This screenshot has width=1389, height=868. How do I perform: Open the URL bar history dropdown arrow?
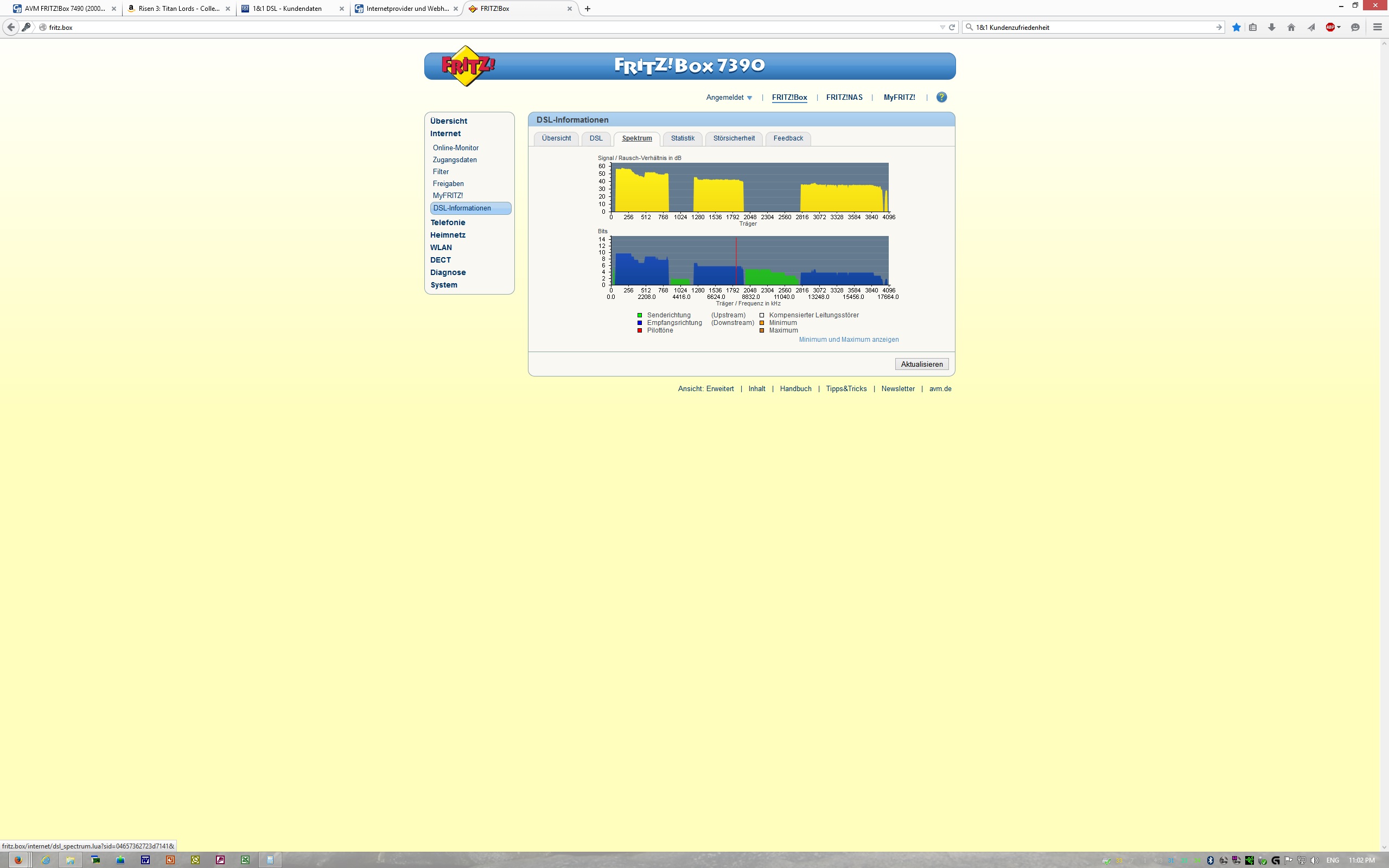tap(942, 27)
